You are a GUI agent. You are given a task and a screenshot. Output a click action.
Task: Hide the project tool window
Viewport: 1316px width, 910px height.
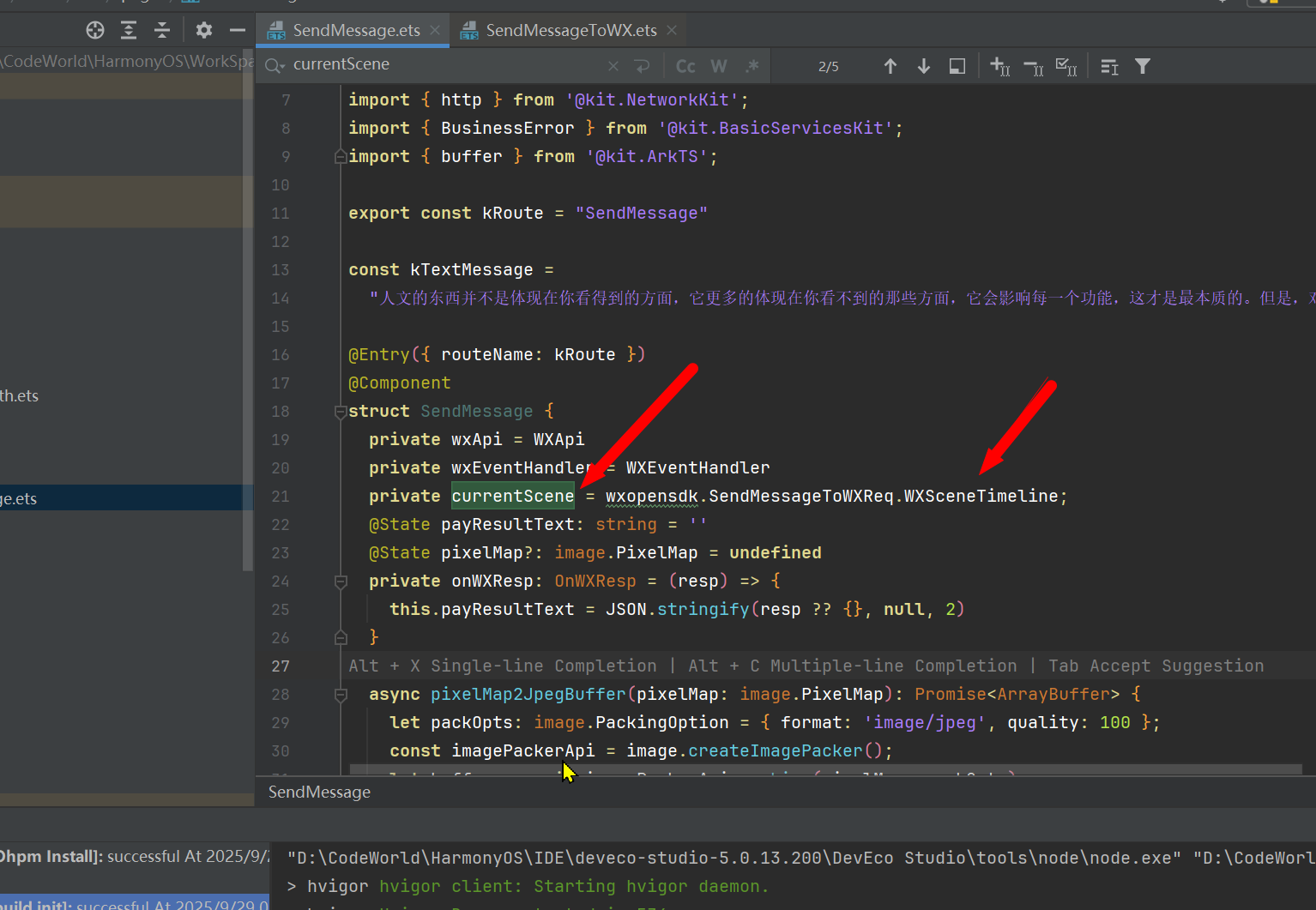point(238,31)
